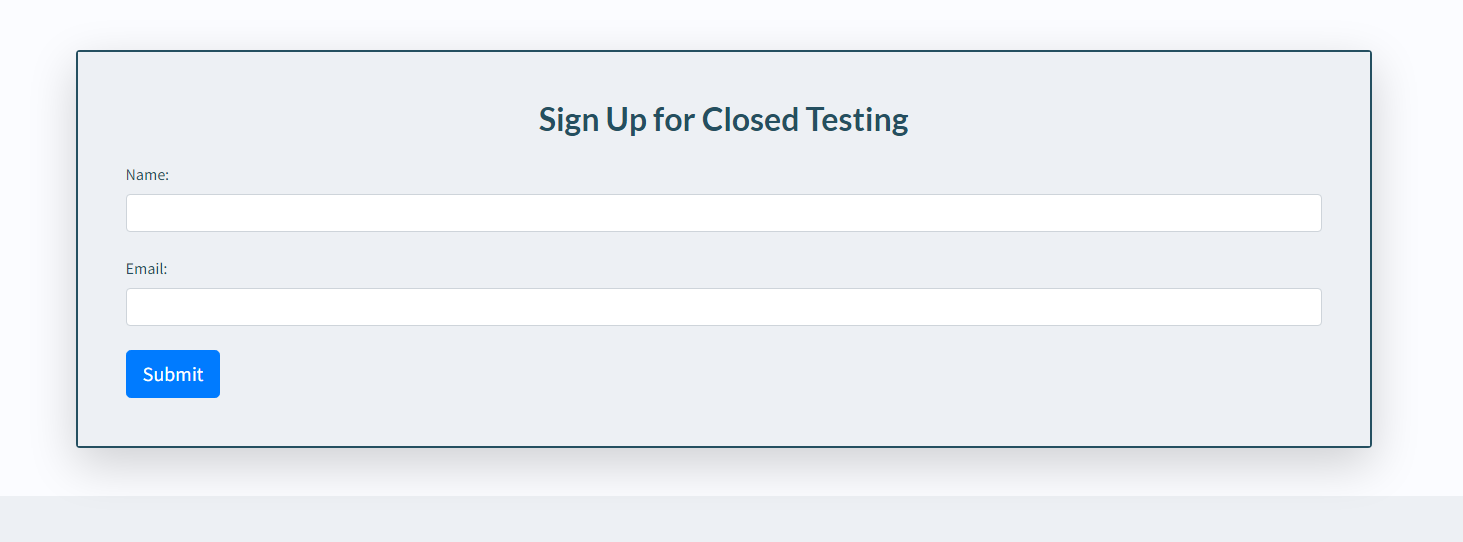Place cursor in the Email textbox

[723, 307]
